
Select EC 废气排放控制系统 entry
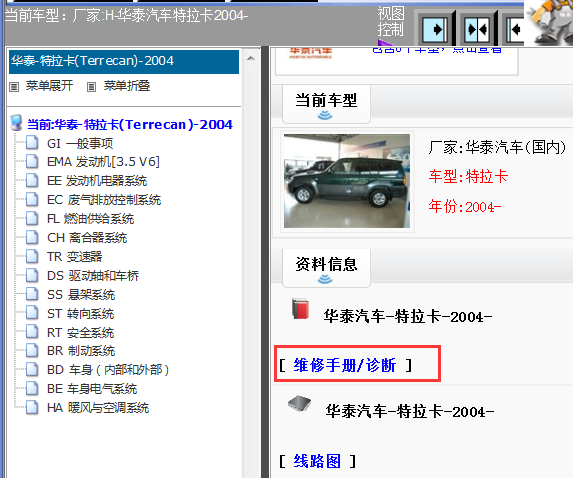coord(104,200)
